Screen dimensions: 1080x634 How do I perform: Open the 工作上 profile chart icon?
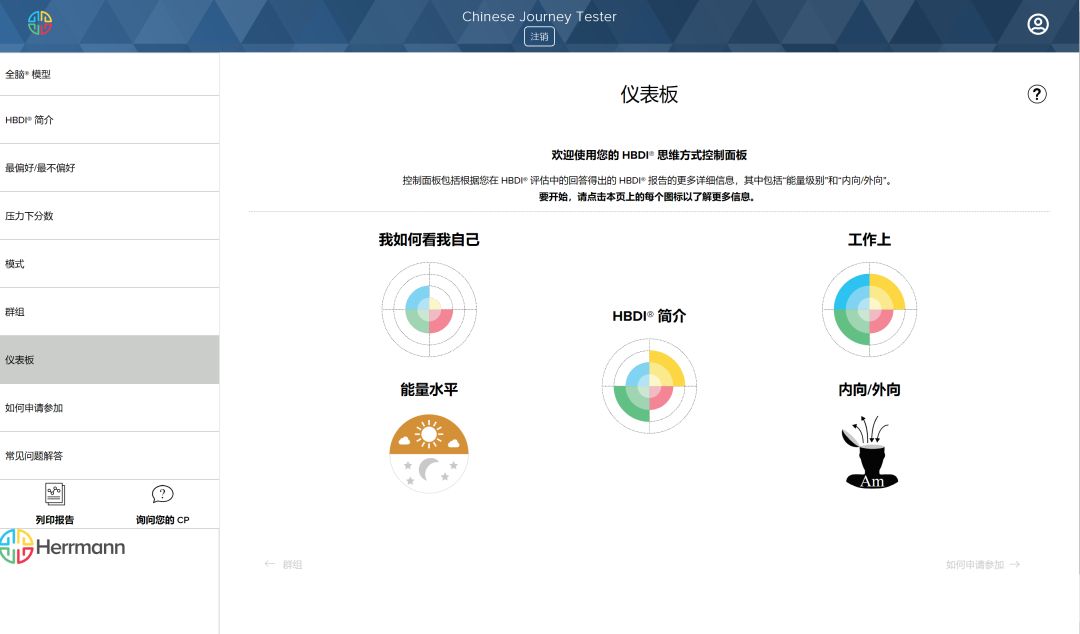click(869, 309)
